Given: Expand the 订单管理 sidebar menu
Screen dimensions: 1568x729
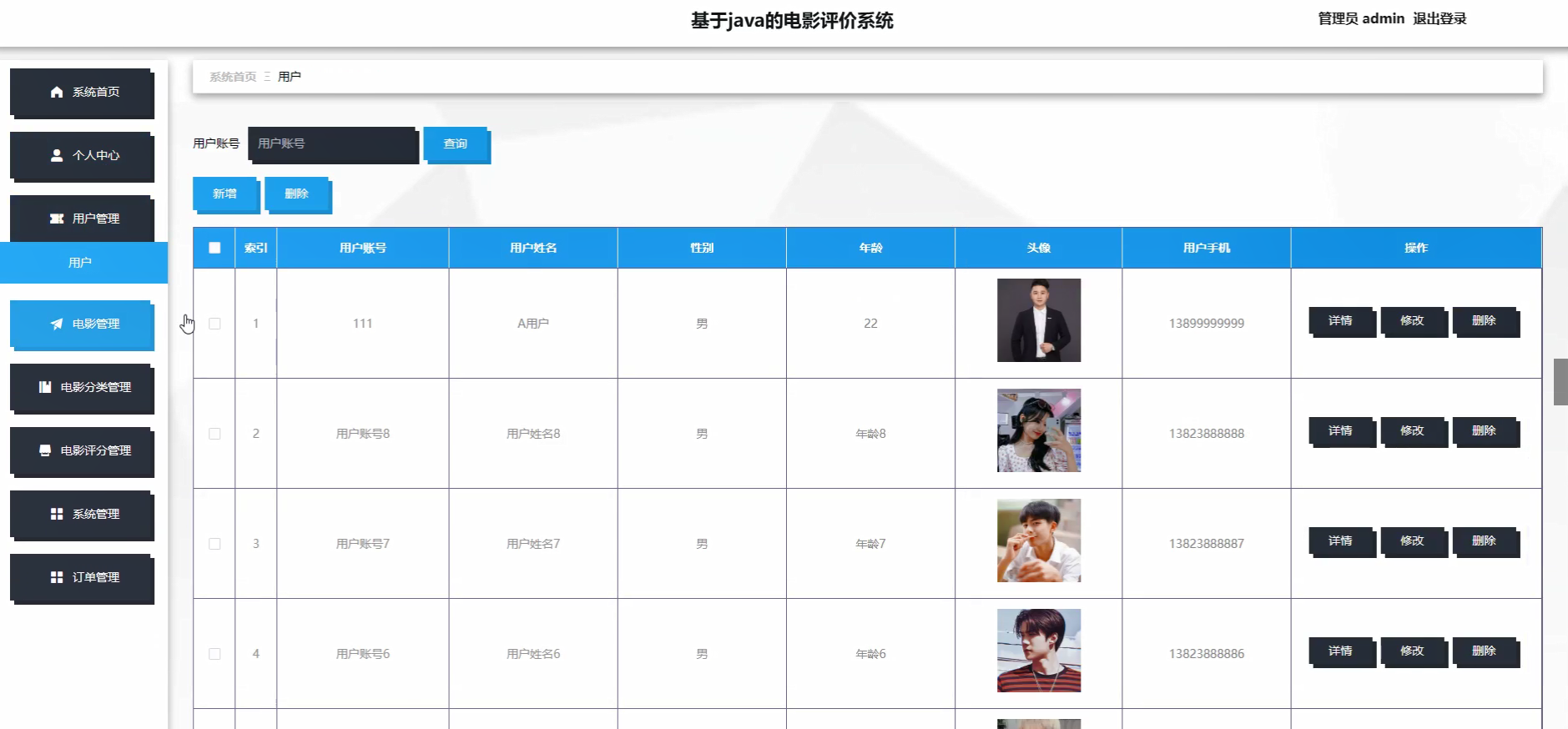Looking at the screenshot, I should coord(82,578).
